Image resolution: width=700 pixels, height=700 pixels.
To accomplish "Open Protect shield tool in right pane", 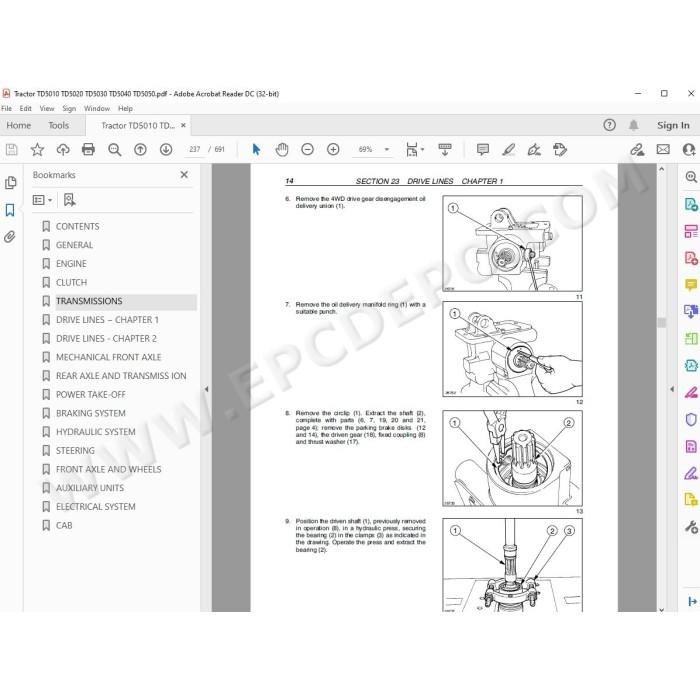I will point(691,419).
